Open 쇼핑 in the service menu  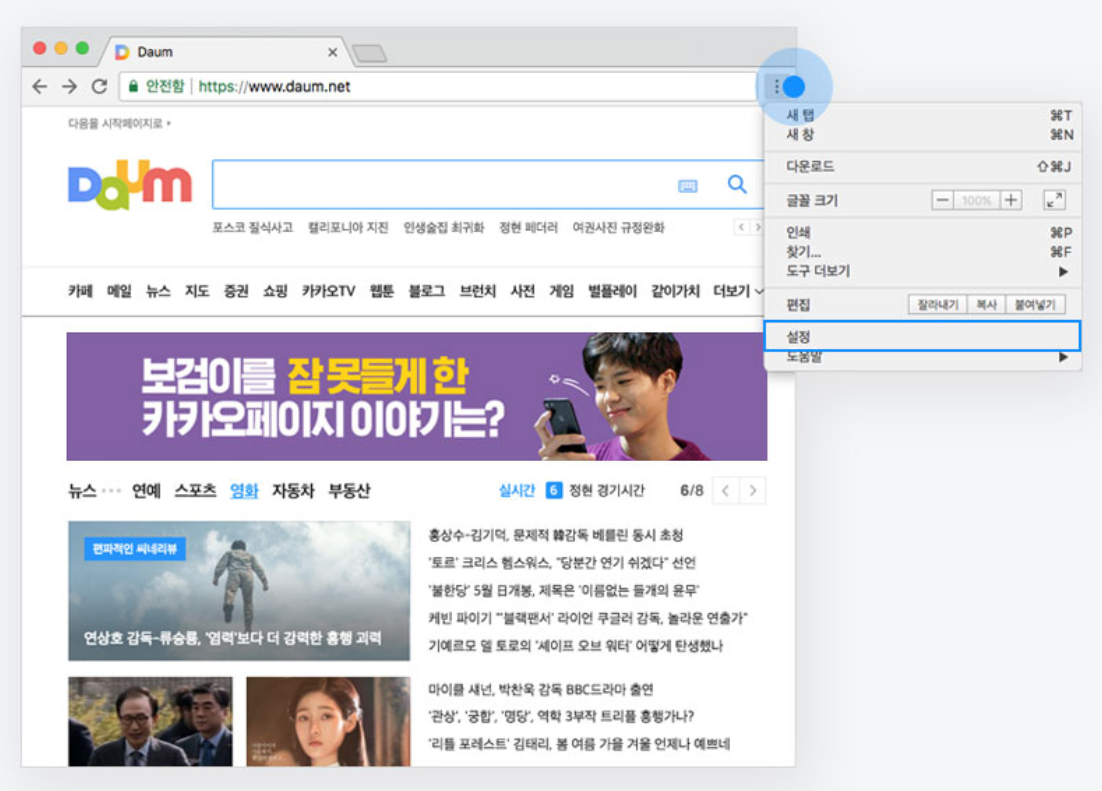coord(275,291)
